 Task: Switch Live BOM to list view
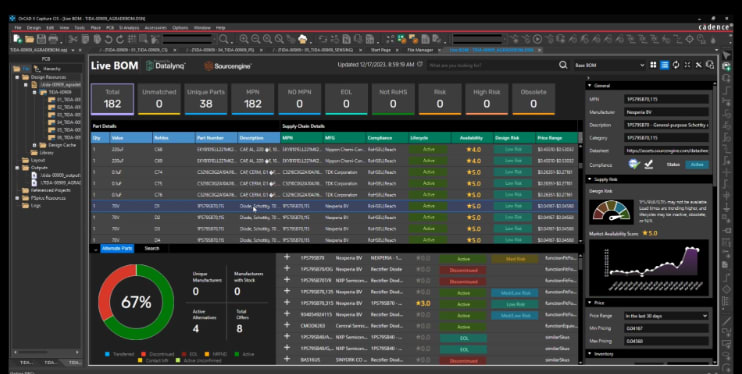[x=664, y=65]
